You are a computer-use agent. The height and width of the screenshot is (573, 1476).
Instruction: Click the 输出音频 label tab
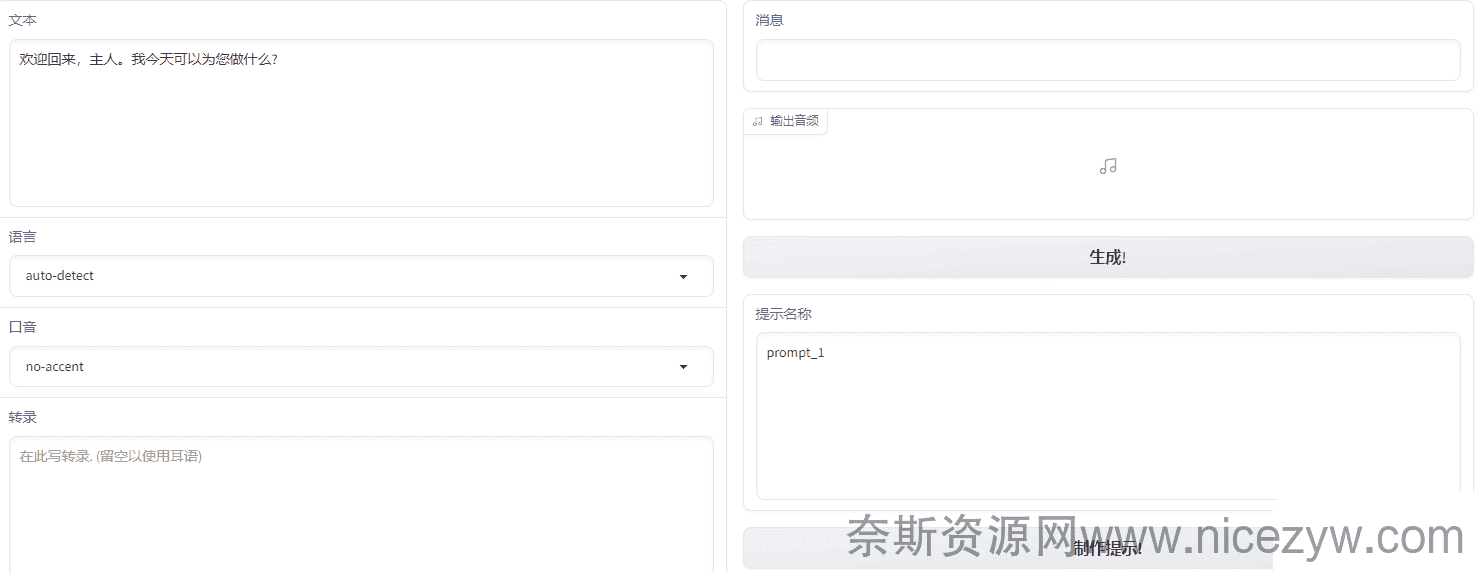(786, 121)
